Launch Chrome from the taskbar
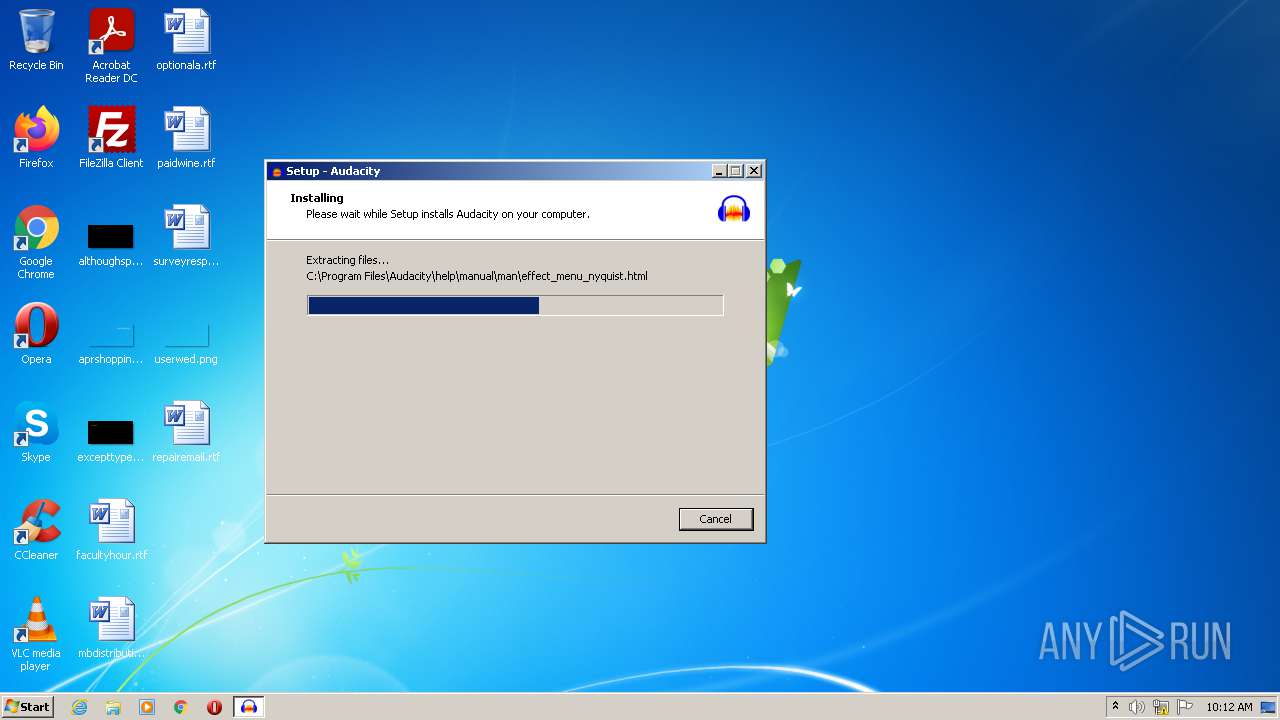Viewport: 1280px width, 720px height. pyautogui.click(x=181, y=707)
